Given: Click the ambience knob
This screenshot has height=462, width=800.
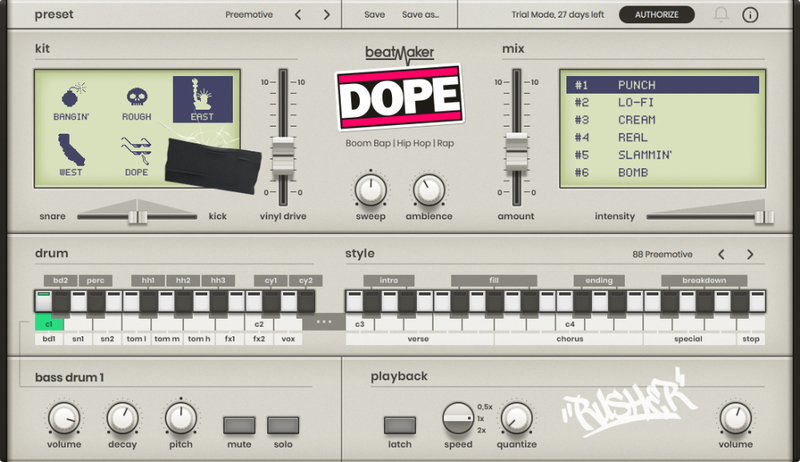Looking at the screenshot, I should [x=429, y=190].
